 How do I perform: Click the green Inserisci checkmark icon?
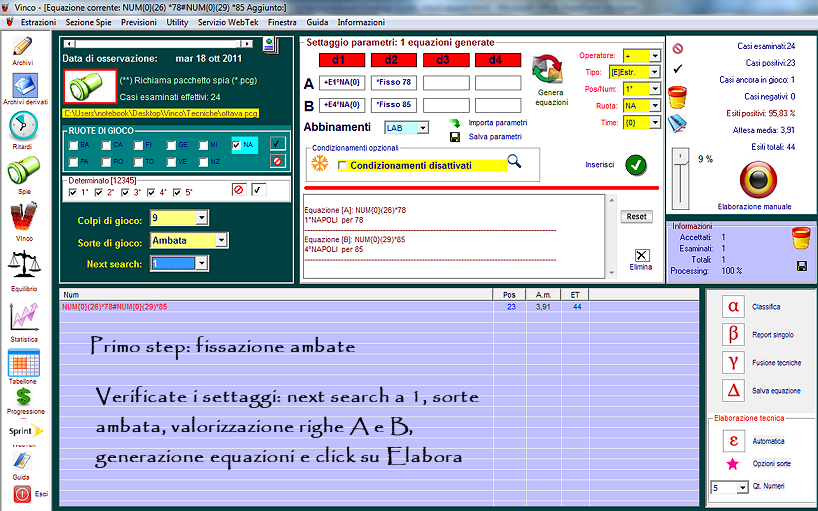[x=636, y=165]
